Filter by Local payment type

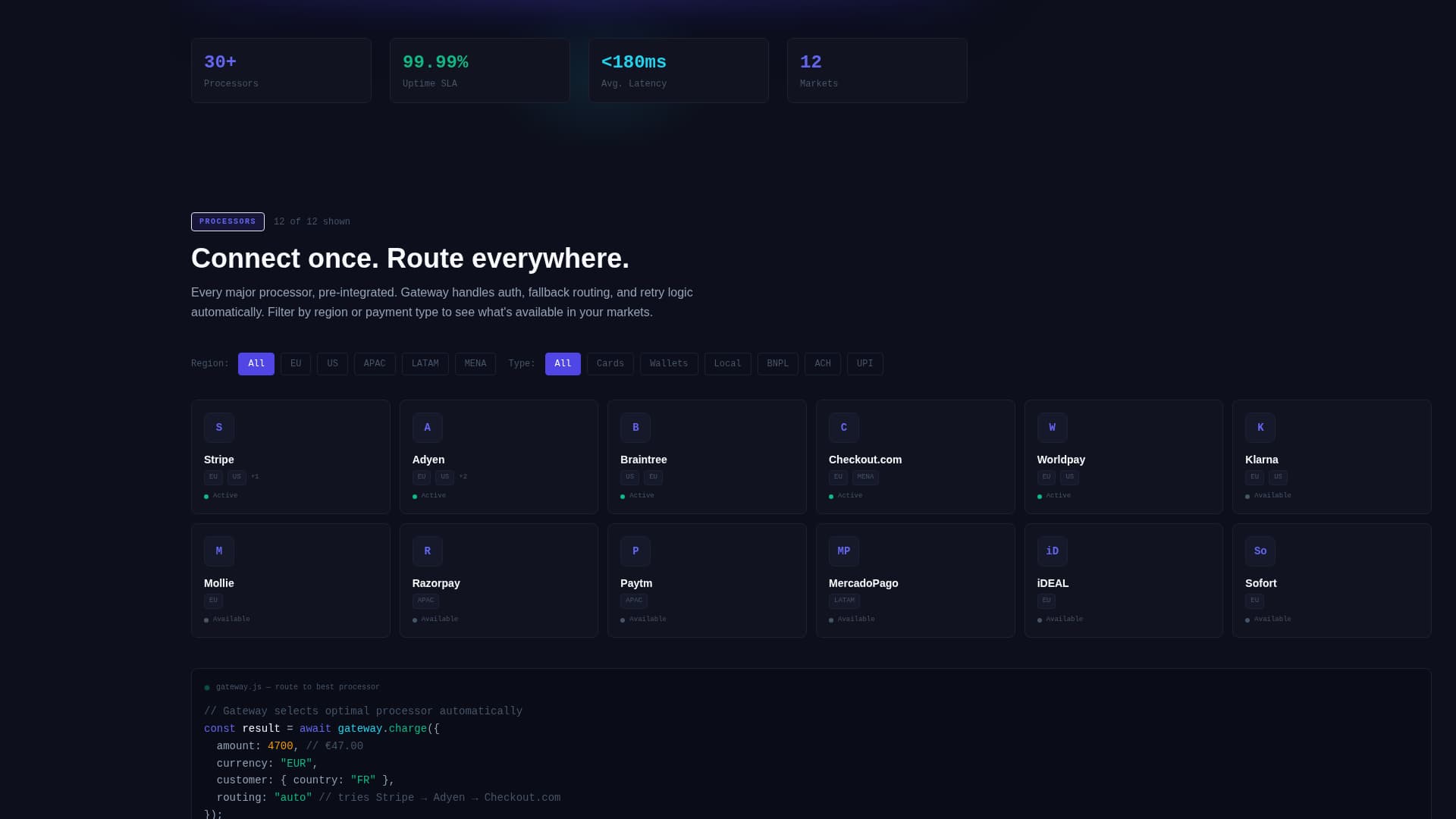point(727,364)
